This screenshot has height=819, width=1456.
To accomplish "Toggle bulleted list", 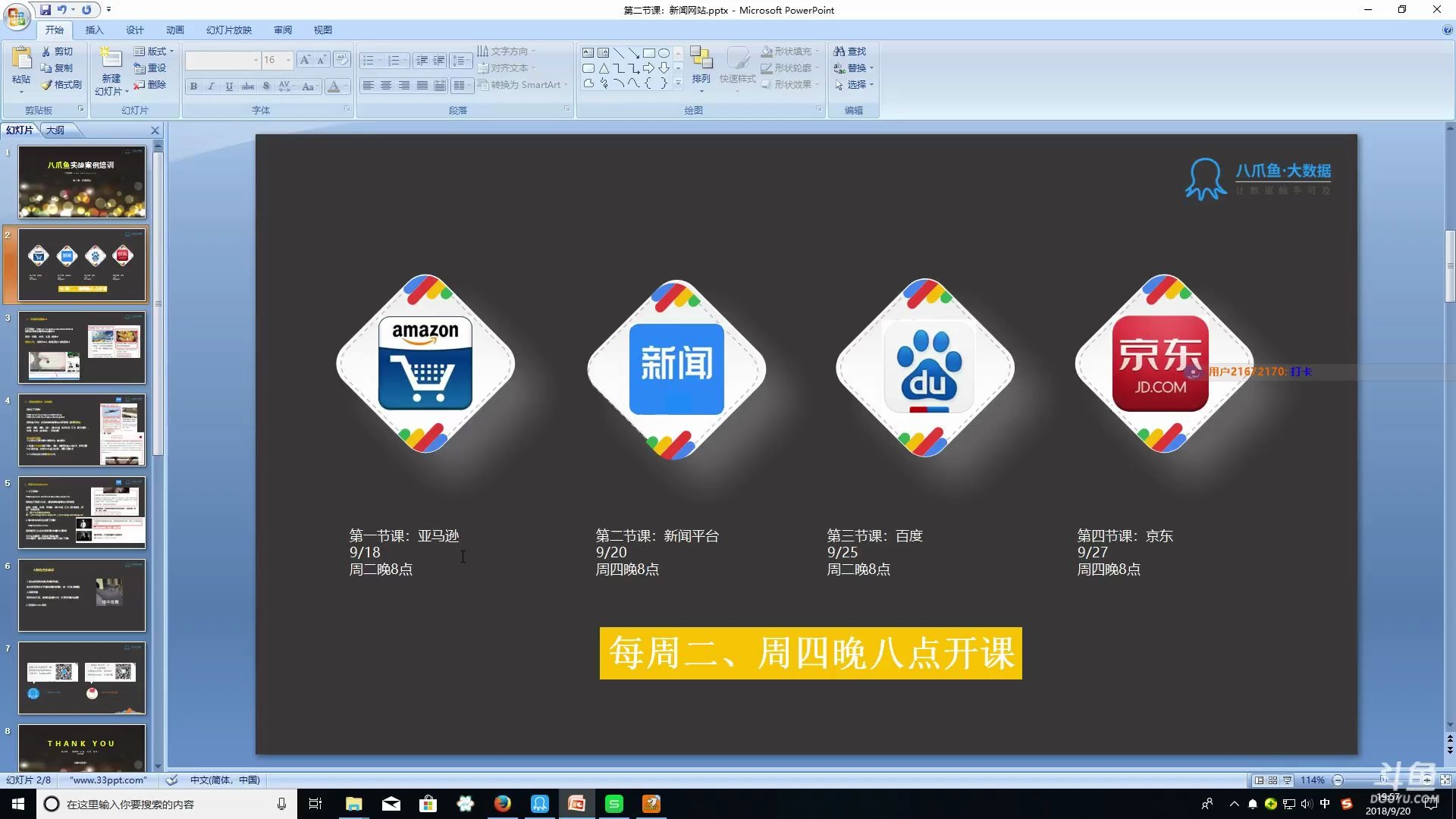I will (x=369, y=60).
